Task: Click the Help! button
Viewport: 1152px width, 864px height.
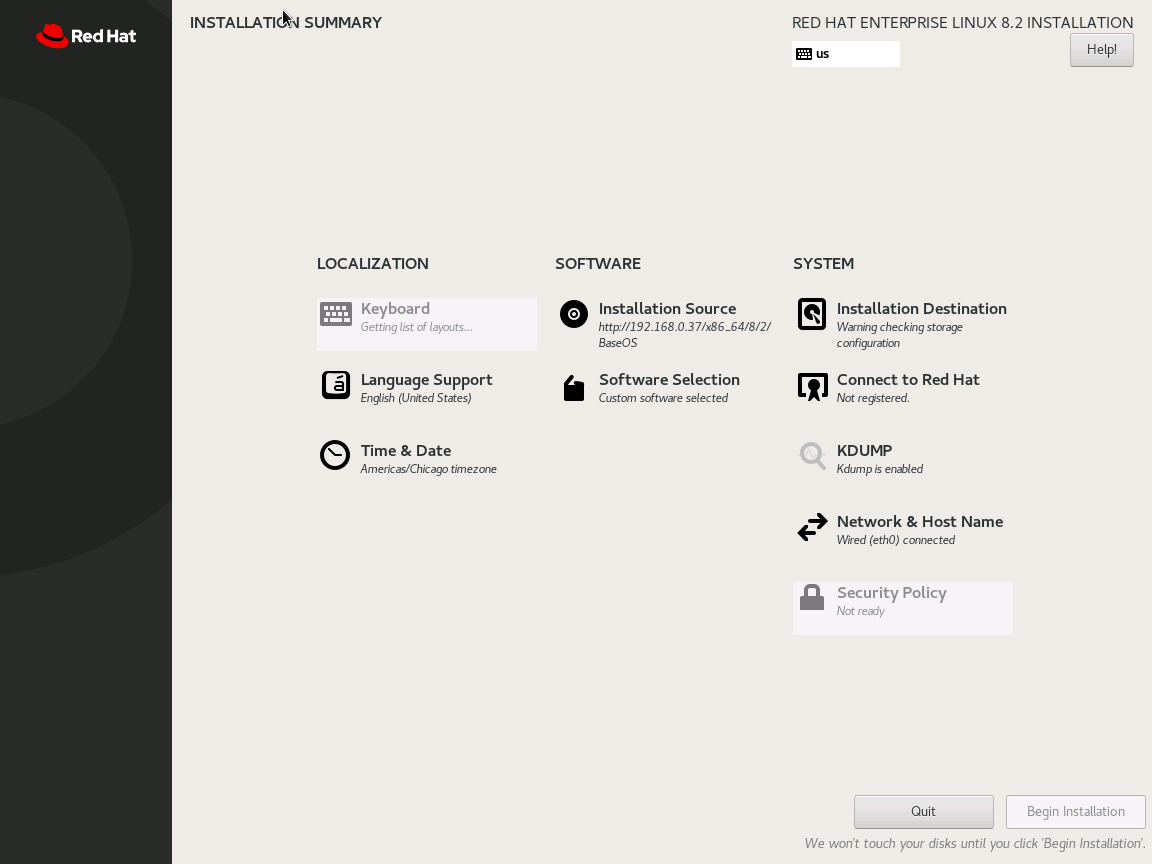Action: pyautogui.click(x=1101, y=50)
